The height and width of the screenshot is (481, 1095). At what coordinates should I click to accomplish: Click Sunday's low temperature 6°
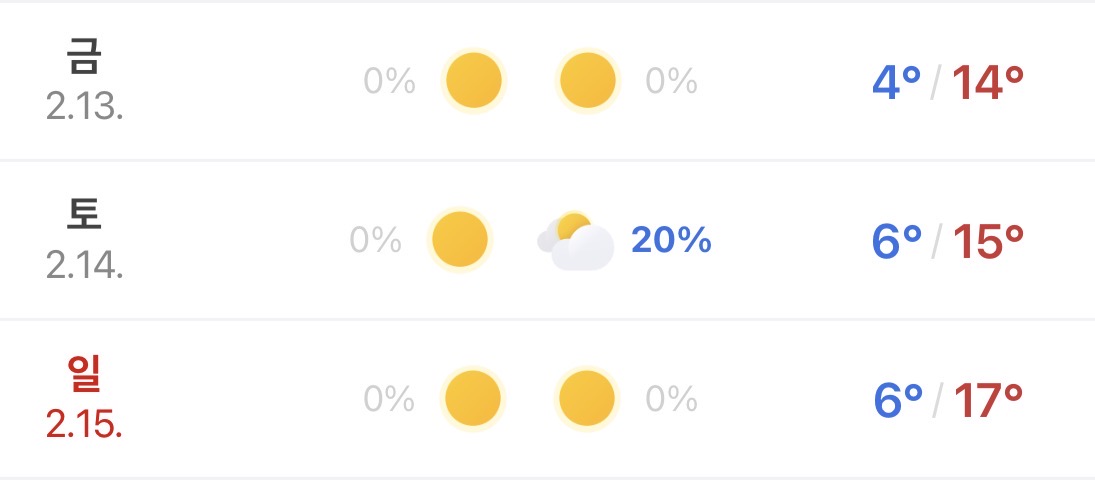[897, 401]
